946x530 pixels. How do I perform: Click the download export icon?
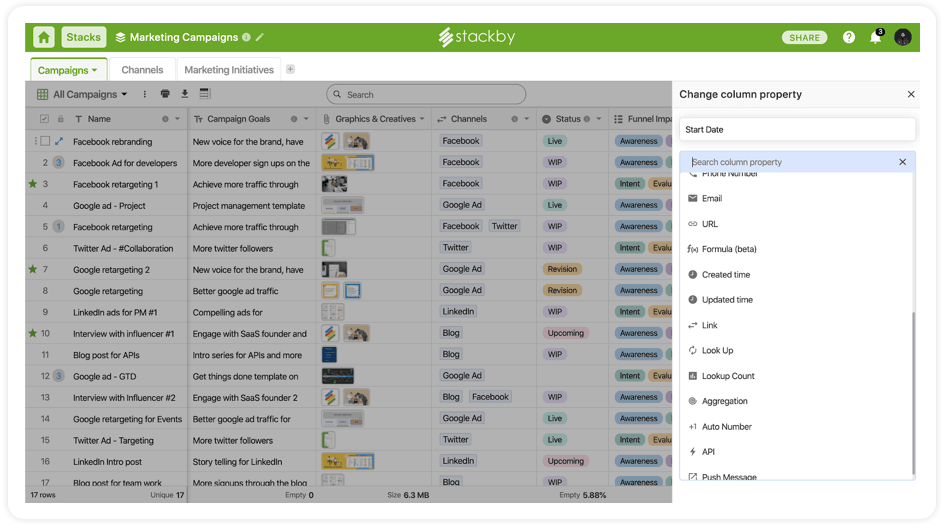click(185, 94)
